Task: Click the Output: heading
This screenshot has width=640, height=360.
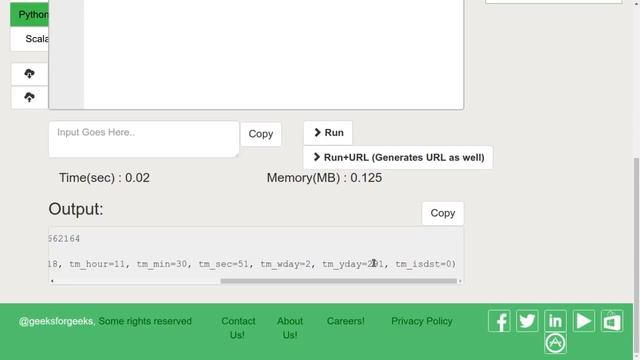Action: [x=76, y=209]
